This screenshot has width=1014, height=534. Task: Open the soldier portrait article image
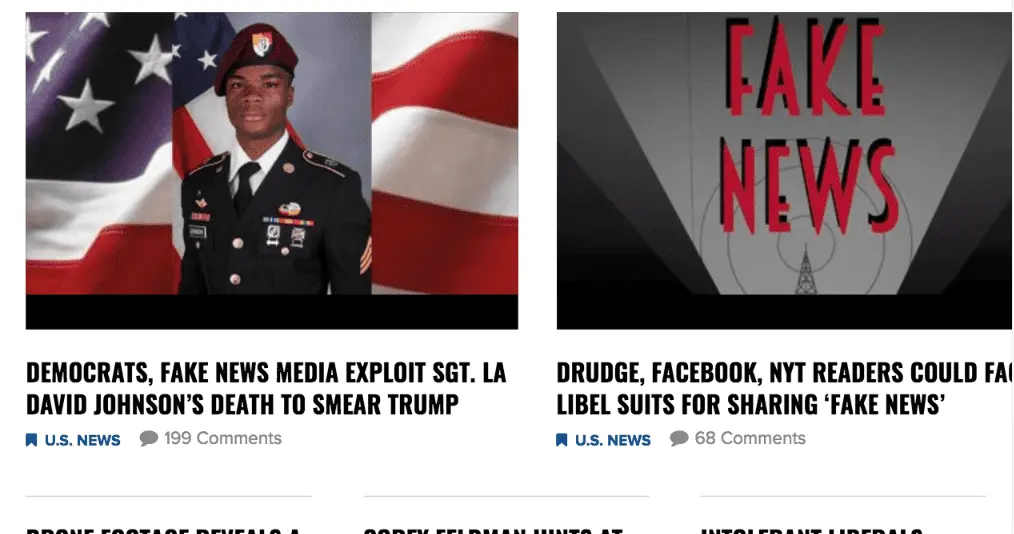272,153
